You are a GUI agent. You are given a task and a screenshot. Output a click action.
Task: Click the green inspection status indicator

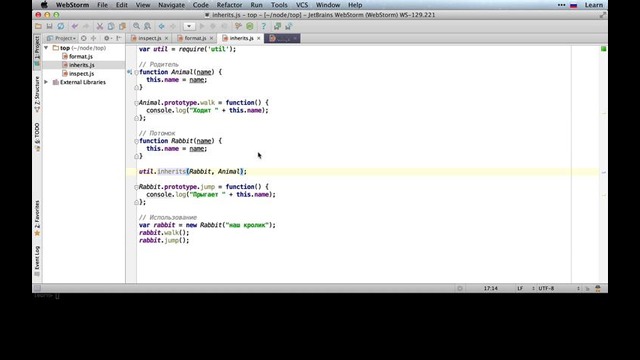604,49
